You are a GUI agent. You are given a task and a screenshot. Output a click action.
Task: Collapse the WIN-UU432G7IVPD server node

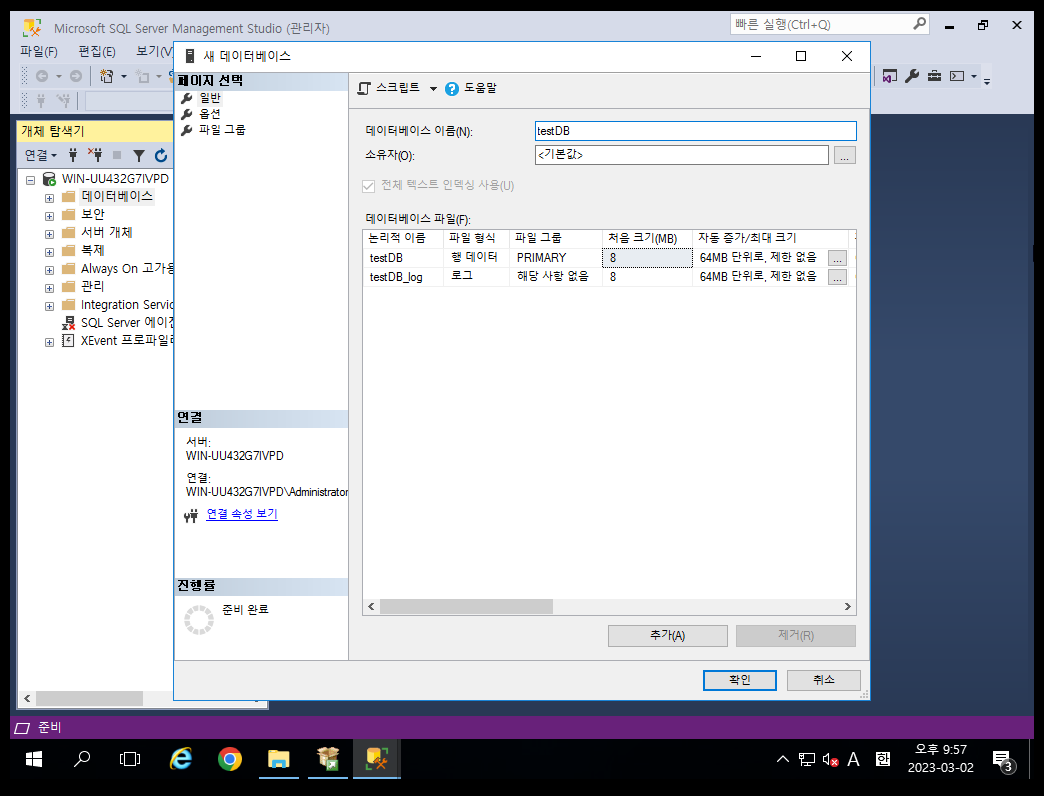[x=31, y=180]
